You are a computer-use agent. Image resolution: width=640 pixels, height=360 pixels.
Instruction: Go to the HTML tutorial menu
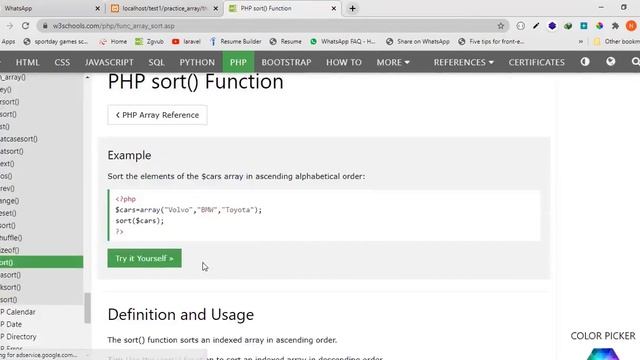click(27, 62)
